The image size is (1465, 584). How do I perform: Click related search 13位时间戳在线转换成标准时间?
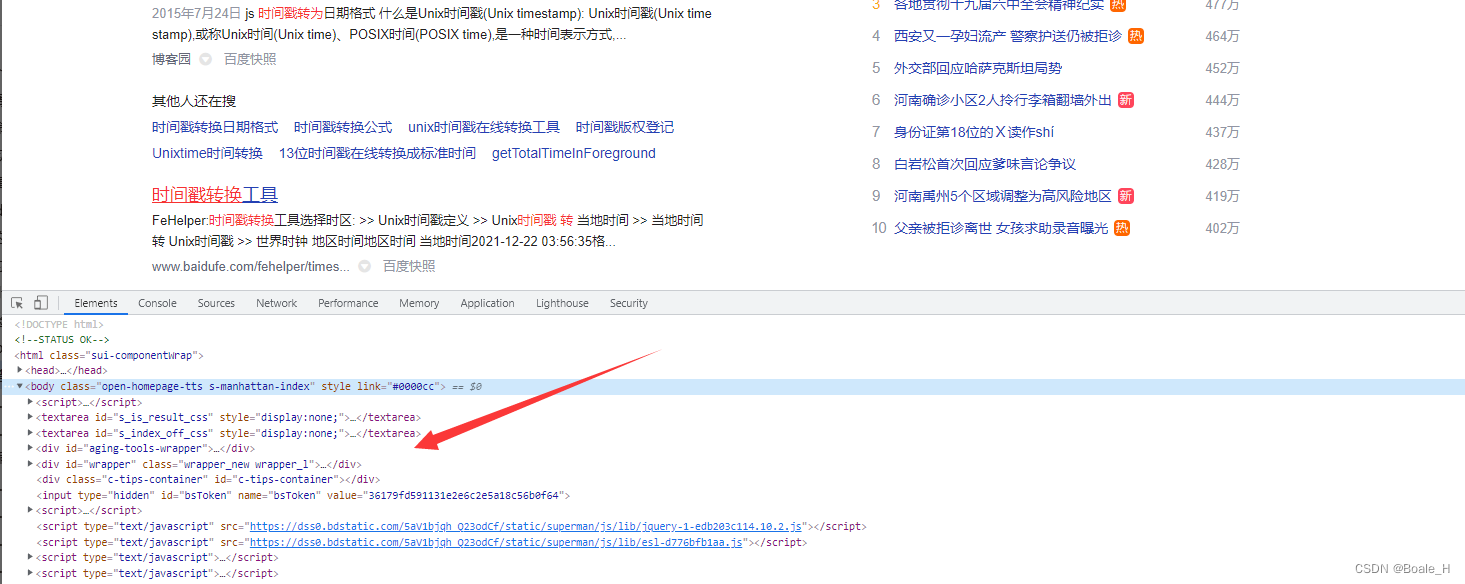(x=377, y=153)
